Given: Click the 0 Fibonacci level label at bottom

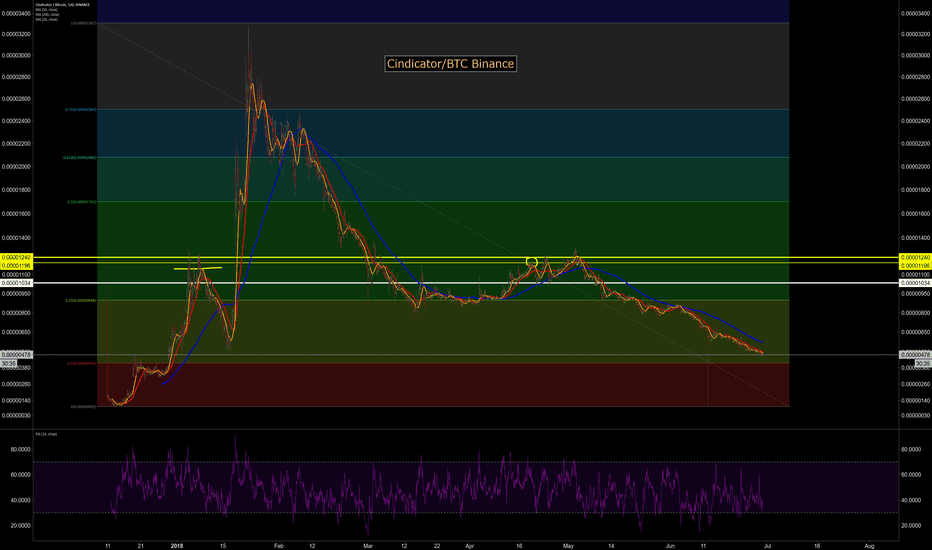Looking at the screenshot, I should [83, 407].
